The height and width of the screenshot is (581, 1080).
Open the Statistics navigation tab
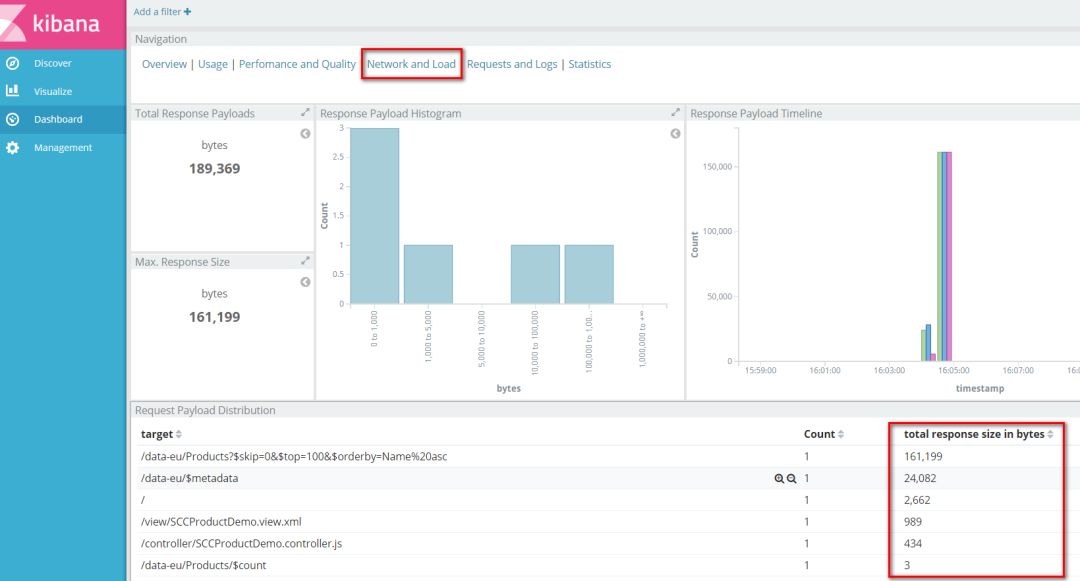click(x=589, y=63)
